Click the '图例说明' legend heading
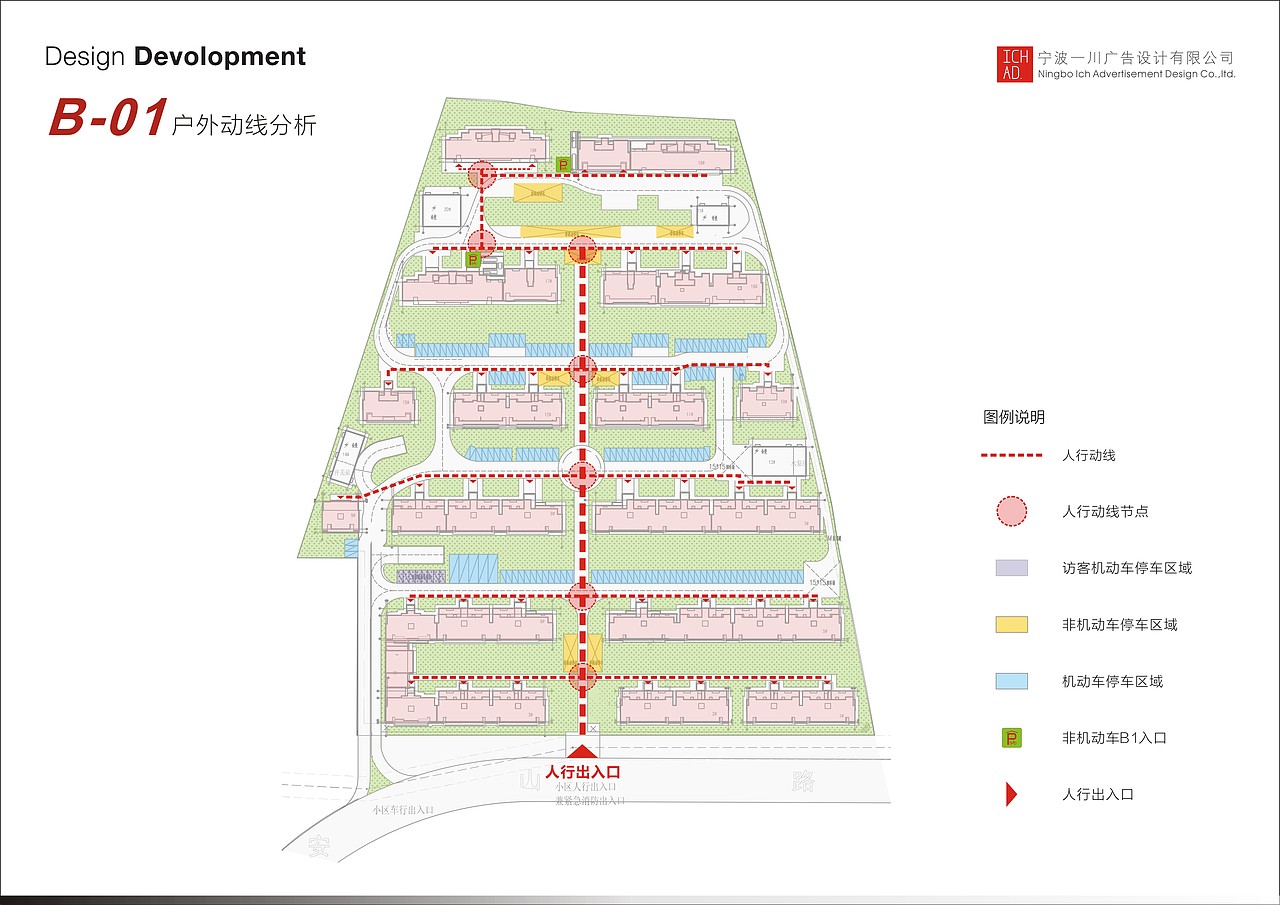The height and width of the screenshot is (905, 1280). click(x=1014, y=417)
